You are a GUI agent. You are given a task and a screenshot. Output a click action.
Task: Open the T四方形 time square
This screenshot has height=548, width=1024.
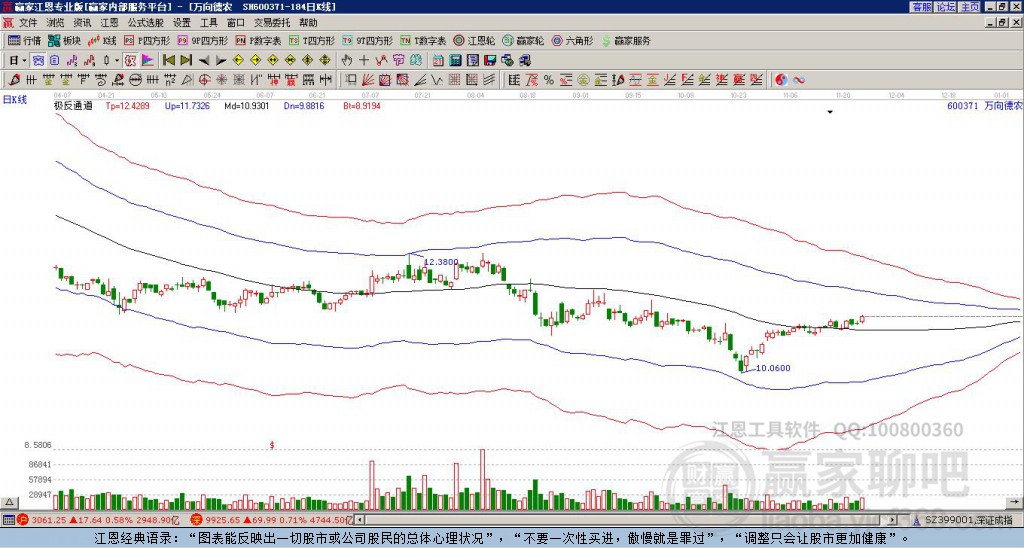(x=312, y=40)
